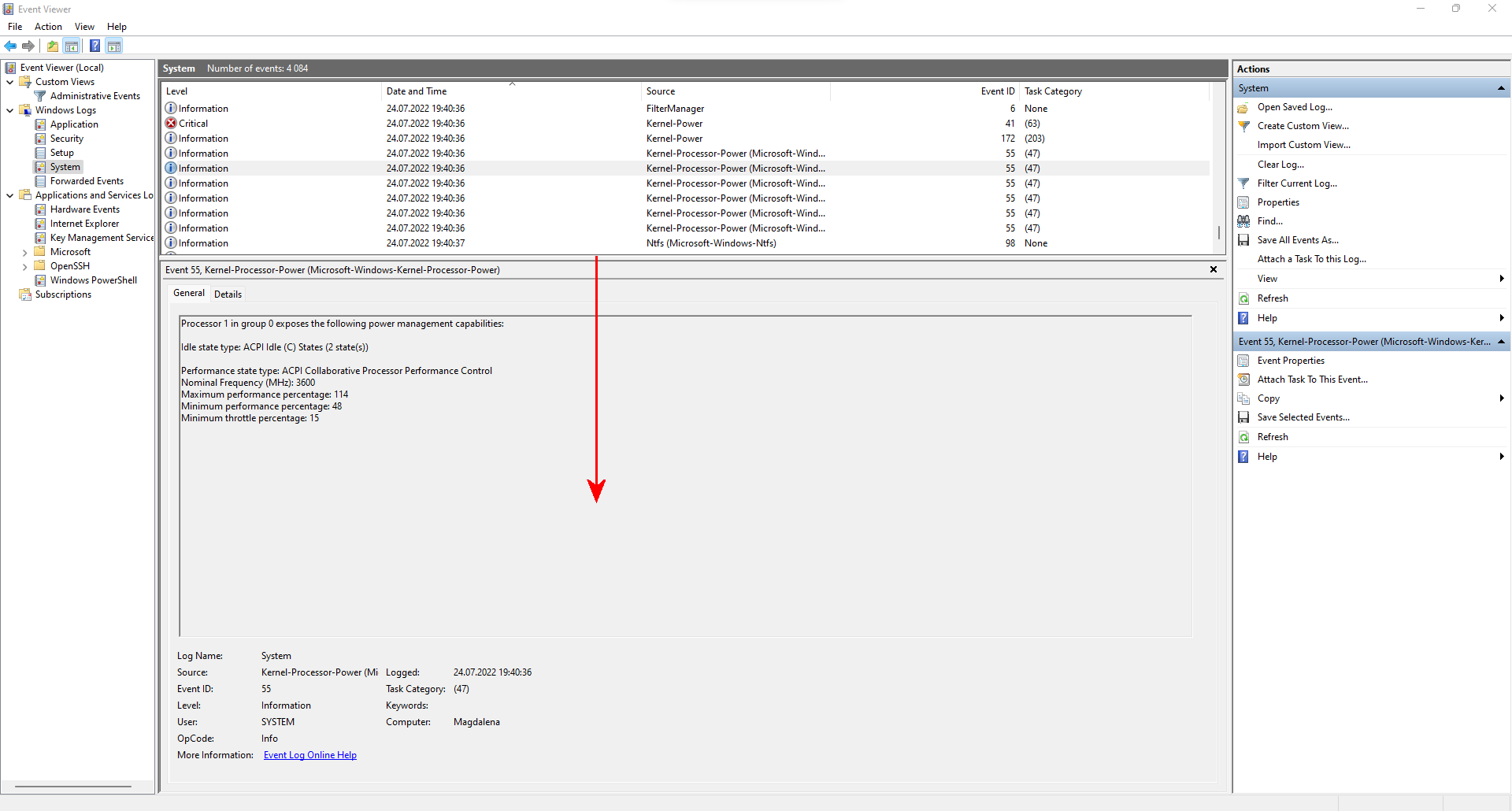
Task: Open the Copy submenu arrow in Actions
Action: [1502, 398]
